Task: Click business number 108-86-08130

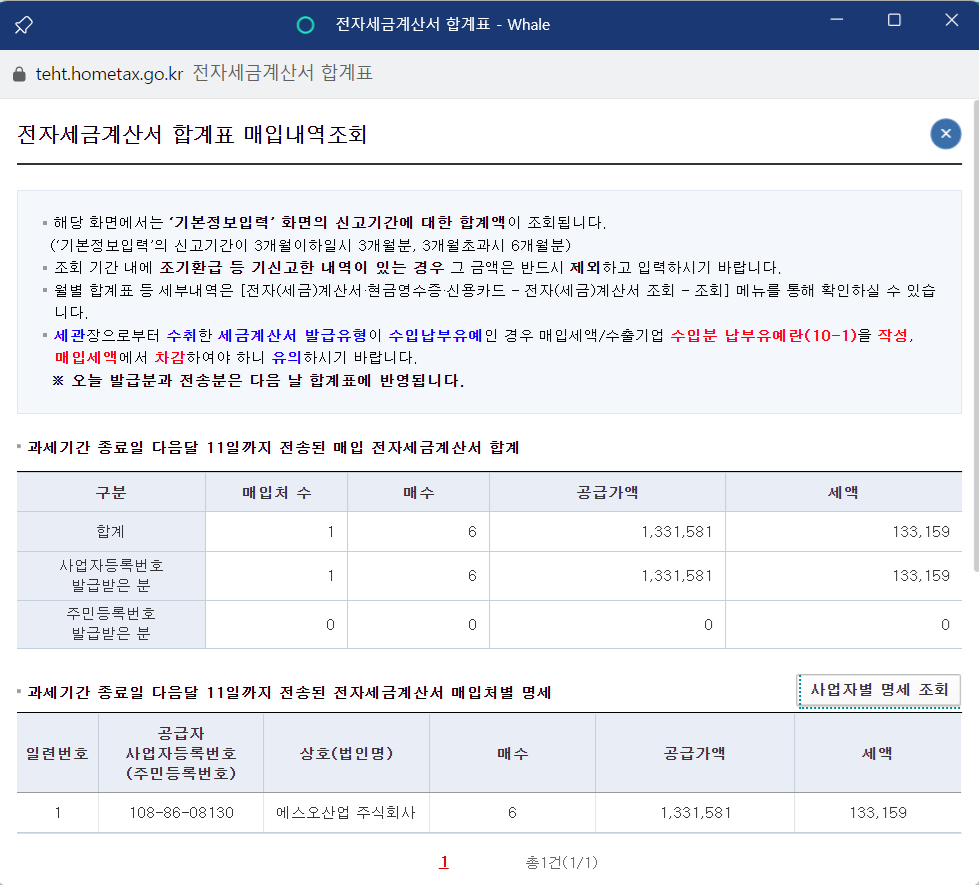Action: (182, 813)
